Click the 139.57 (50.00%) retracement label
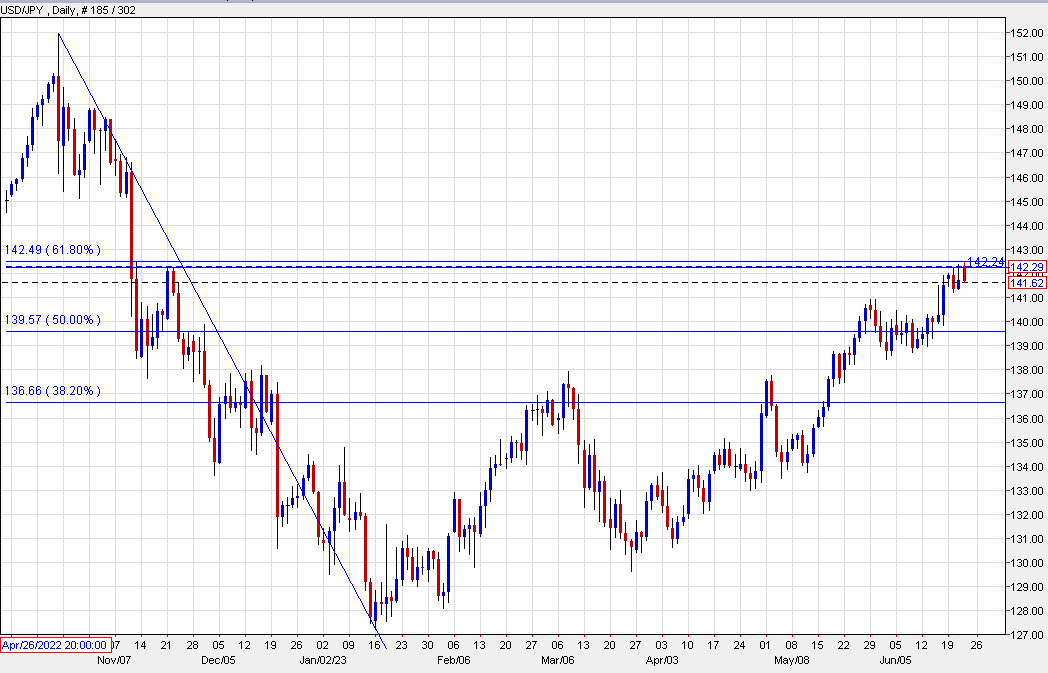This screenshot has width=1048, height=673. (53, 320)
